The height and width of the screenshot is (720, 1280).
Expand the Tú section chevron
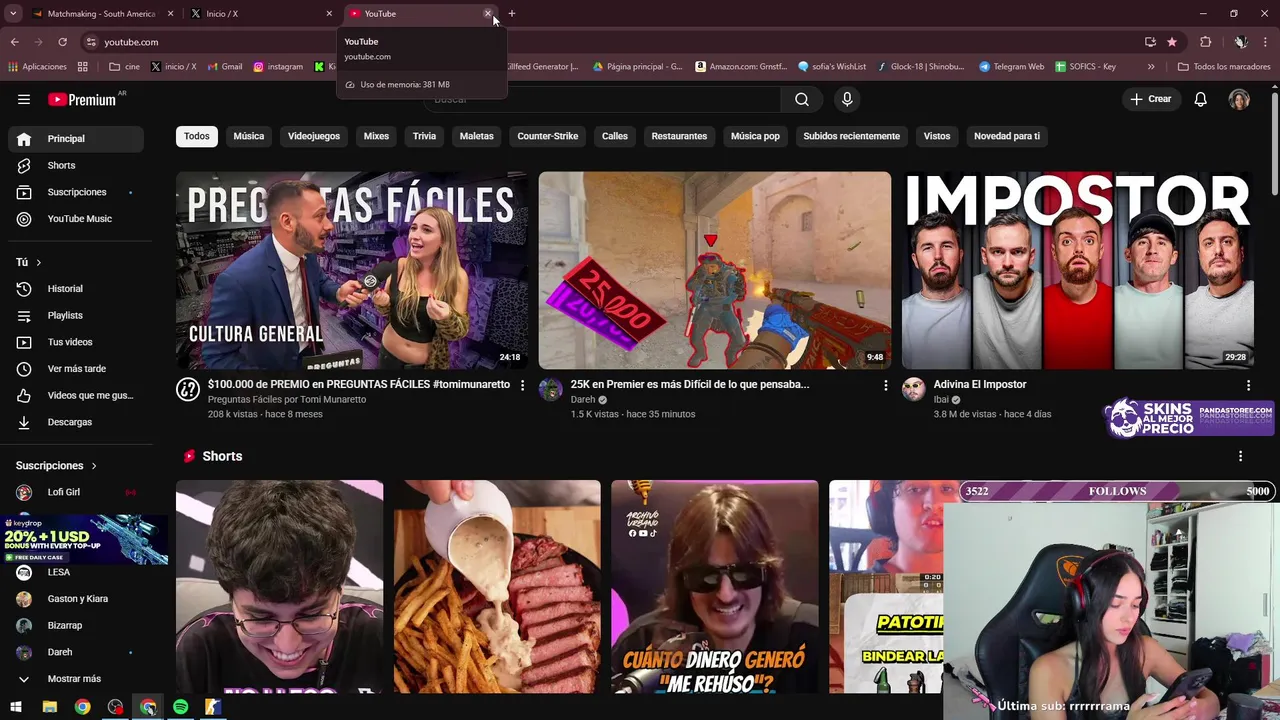coord(38,262)
